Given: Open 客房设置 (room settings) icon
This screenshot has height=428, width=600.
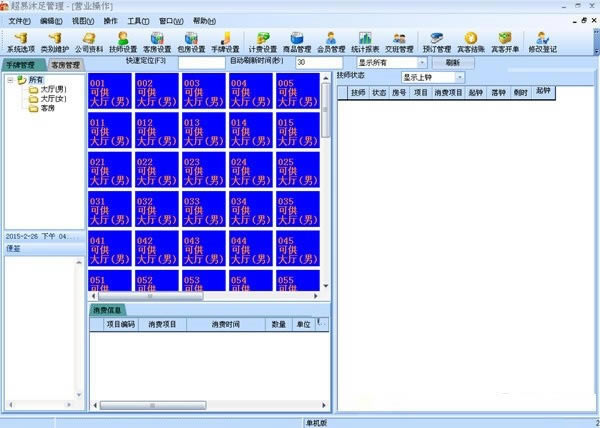Looking at the screenshot, I should [x=157, y=42].
